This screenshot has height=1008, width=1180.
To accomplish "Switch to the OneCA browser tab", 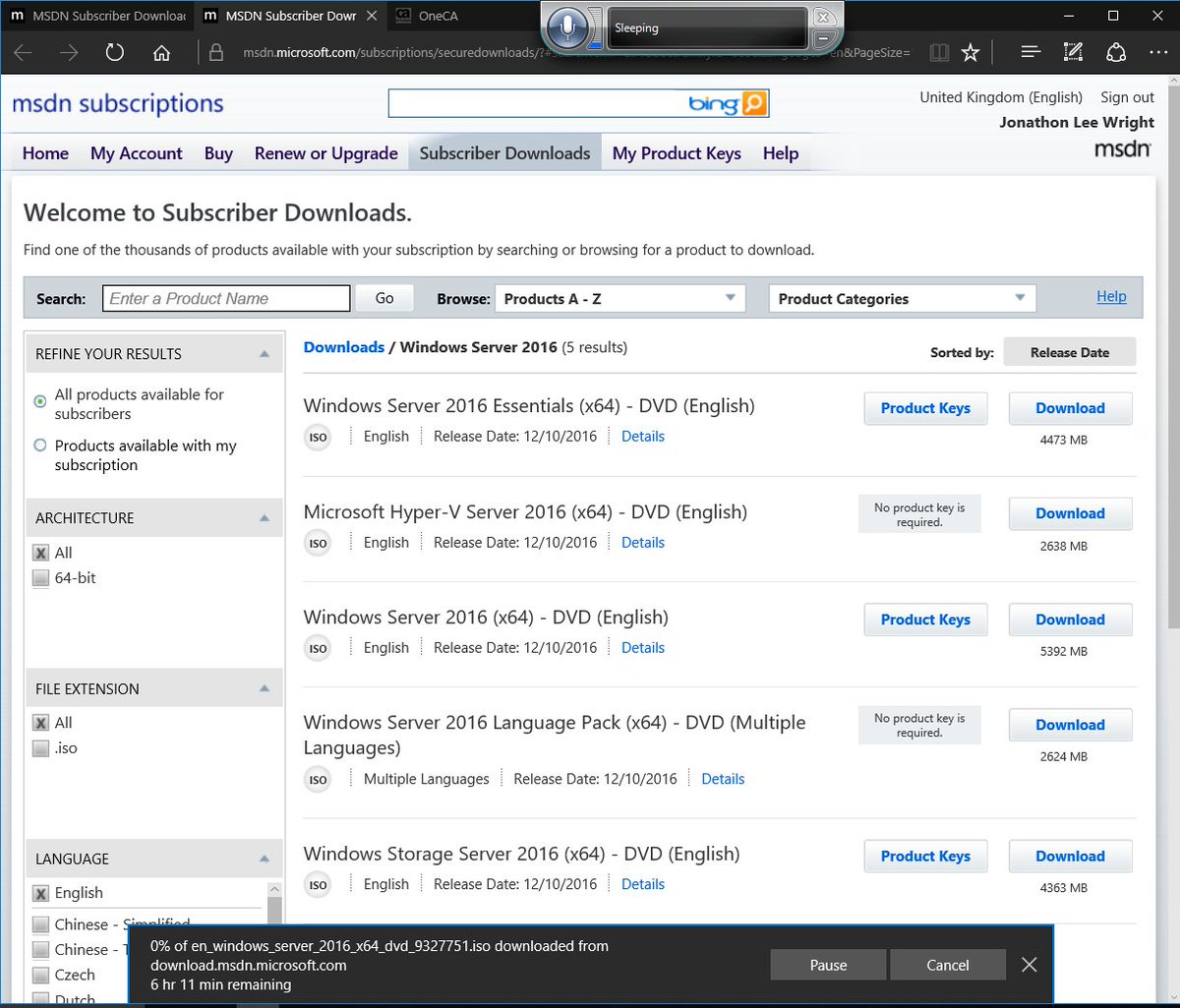I will pos(439,16).
